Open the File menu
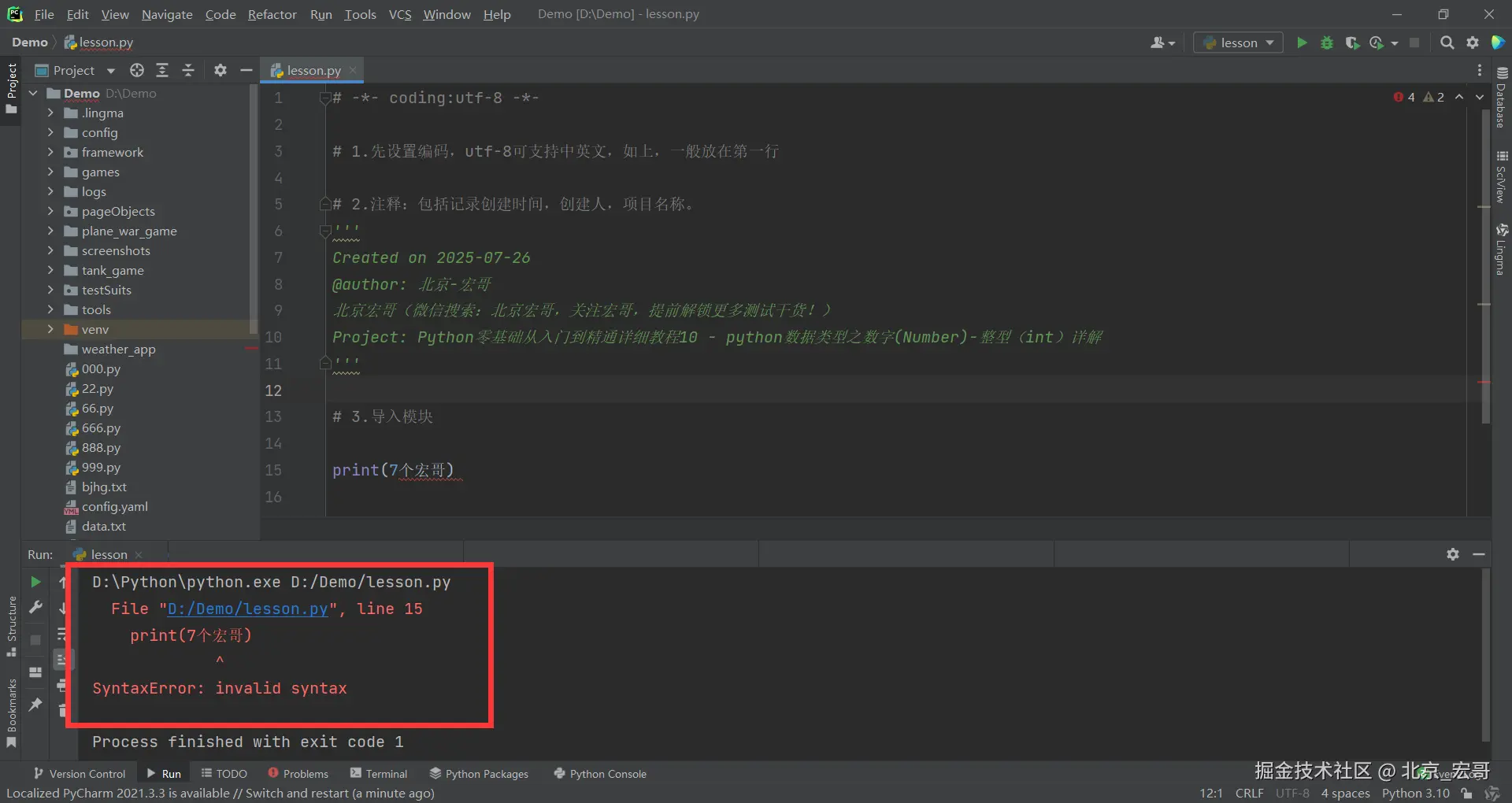Screen dimensions: 1512x803 44,14
